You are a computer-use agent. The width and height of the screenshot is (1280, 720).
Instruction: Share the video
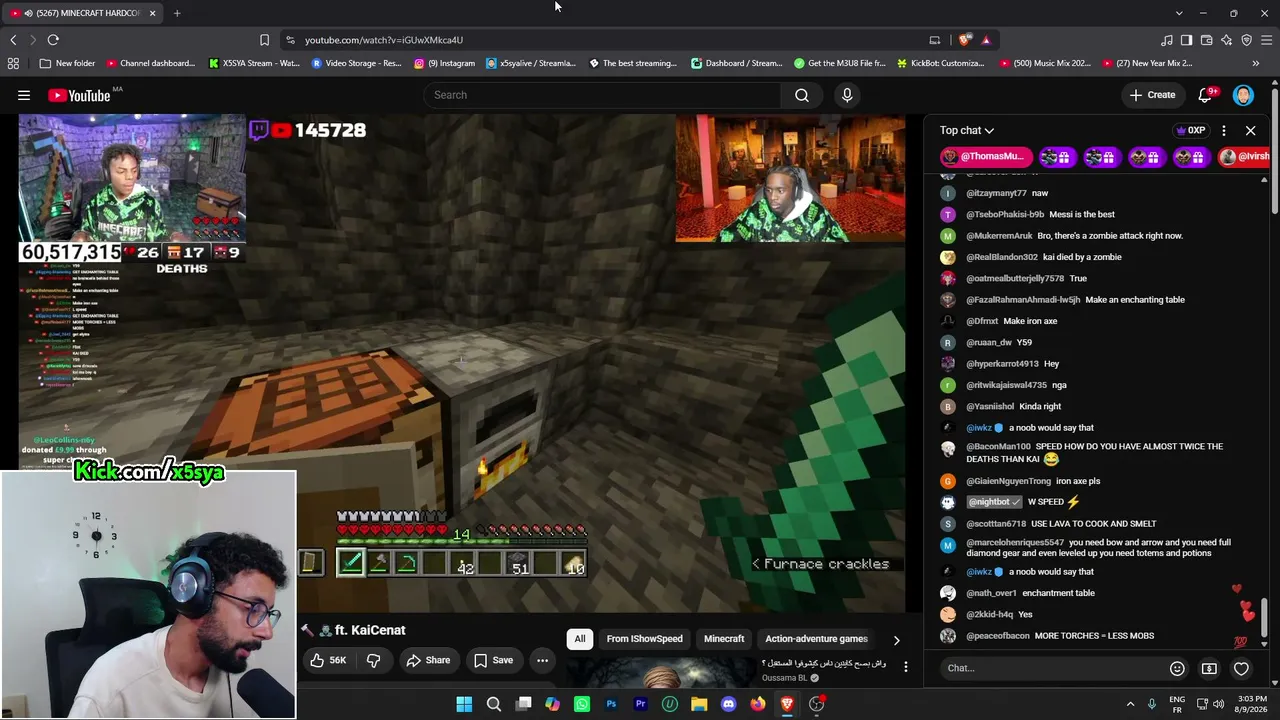[429, 660]
